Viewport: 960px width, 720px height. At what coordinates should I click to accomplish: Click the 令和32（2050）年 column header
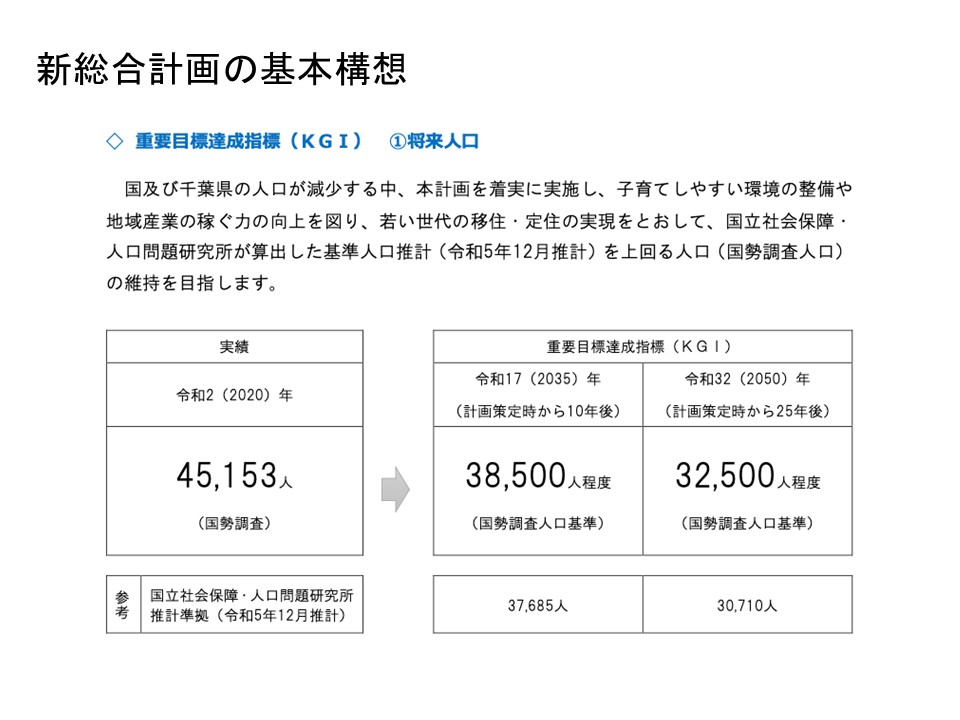(x=747, y=380)
